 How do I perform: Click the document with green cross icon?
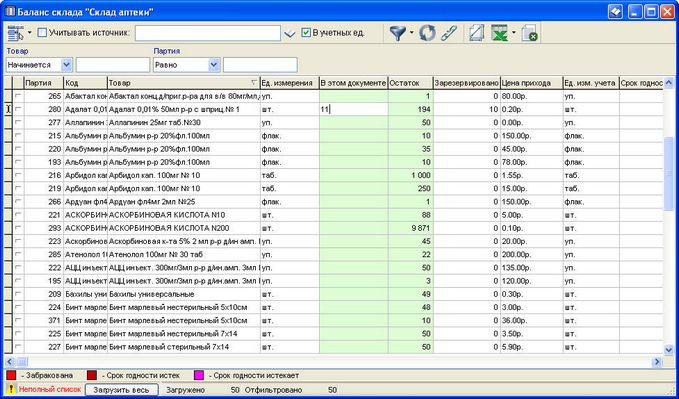(x=529, y=33)
